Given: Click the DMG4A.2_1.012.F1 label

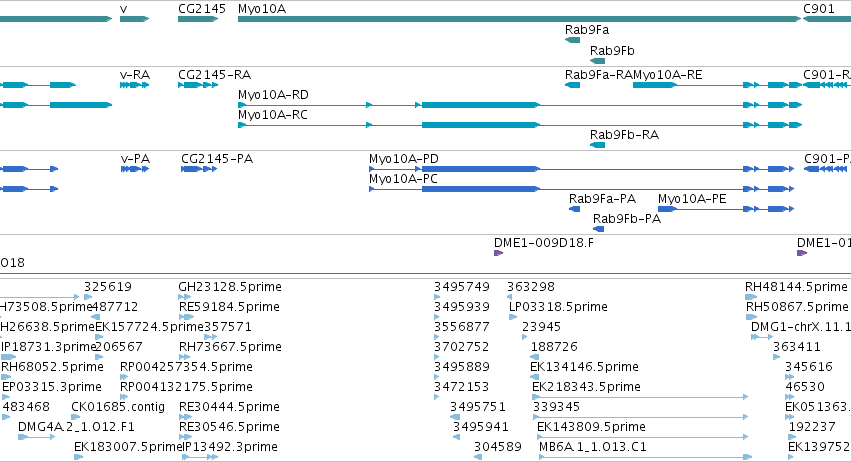Looking at the screenshot, I should click(x=76, y=427).
